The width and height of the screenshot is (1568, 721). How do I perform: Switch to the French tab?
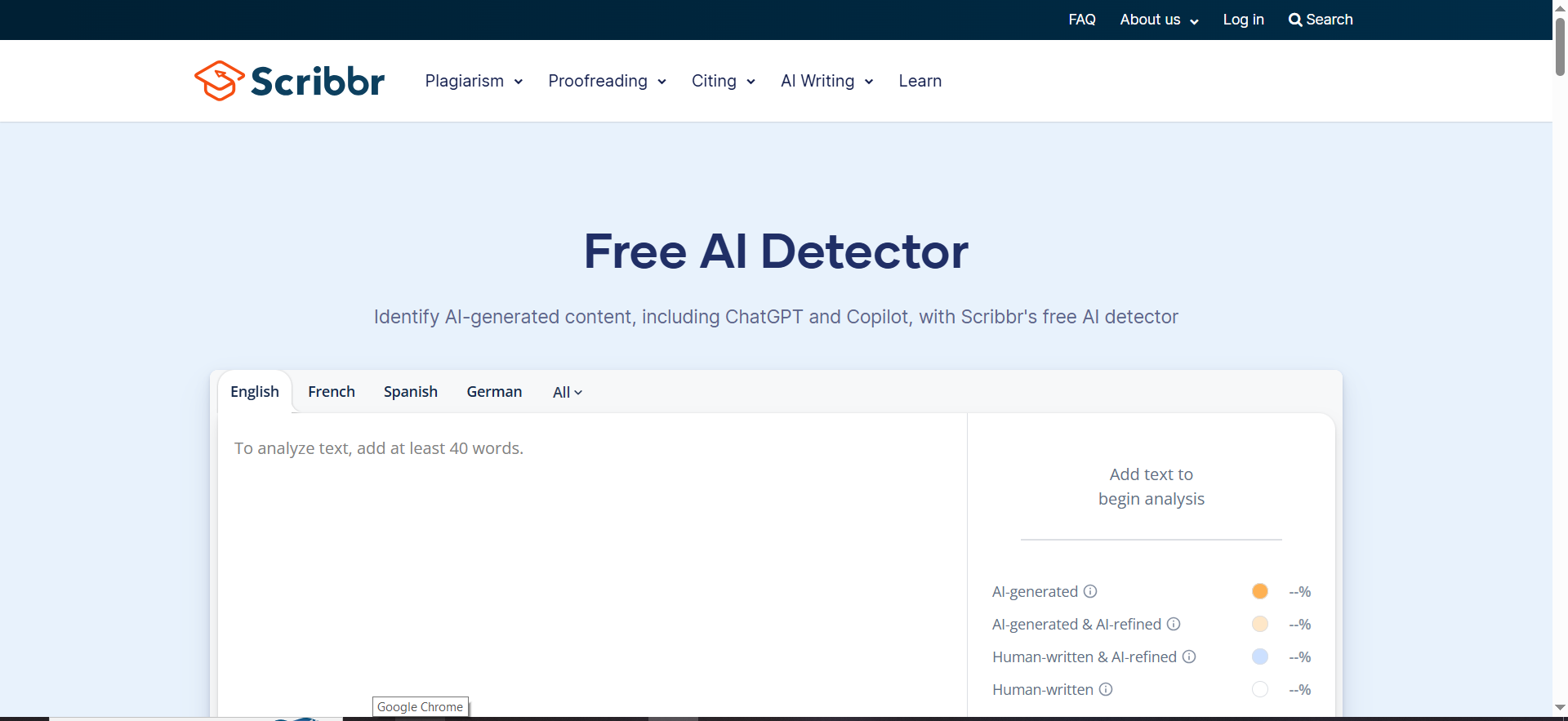click(x=332, y=392)
